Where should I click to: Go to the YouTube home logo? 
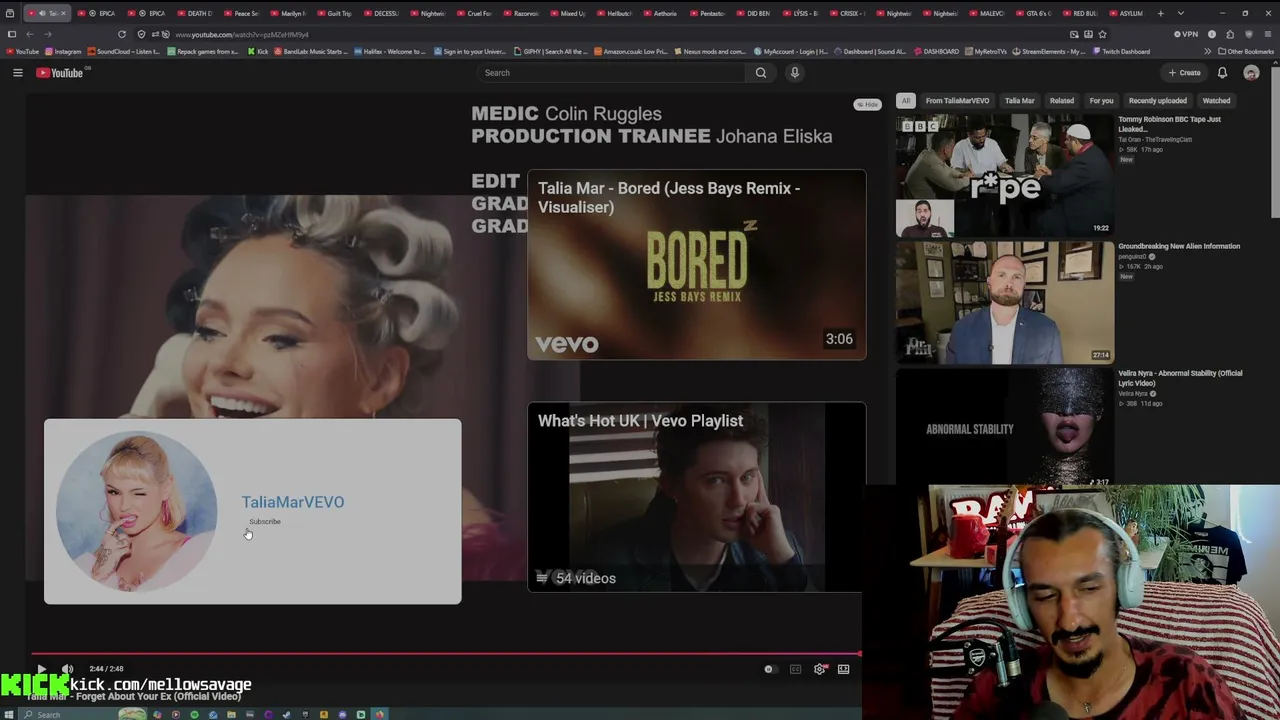(x=60, y=73)
